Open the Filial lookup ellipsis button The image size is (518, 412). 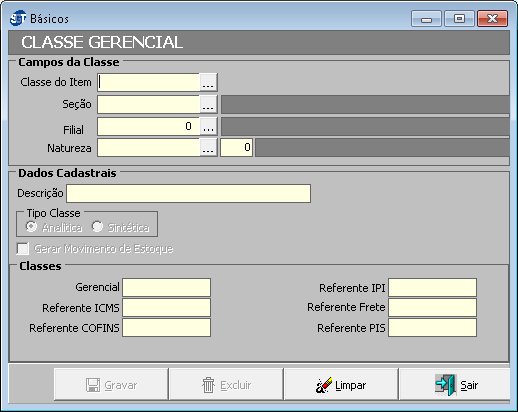tap(208, 126)
